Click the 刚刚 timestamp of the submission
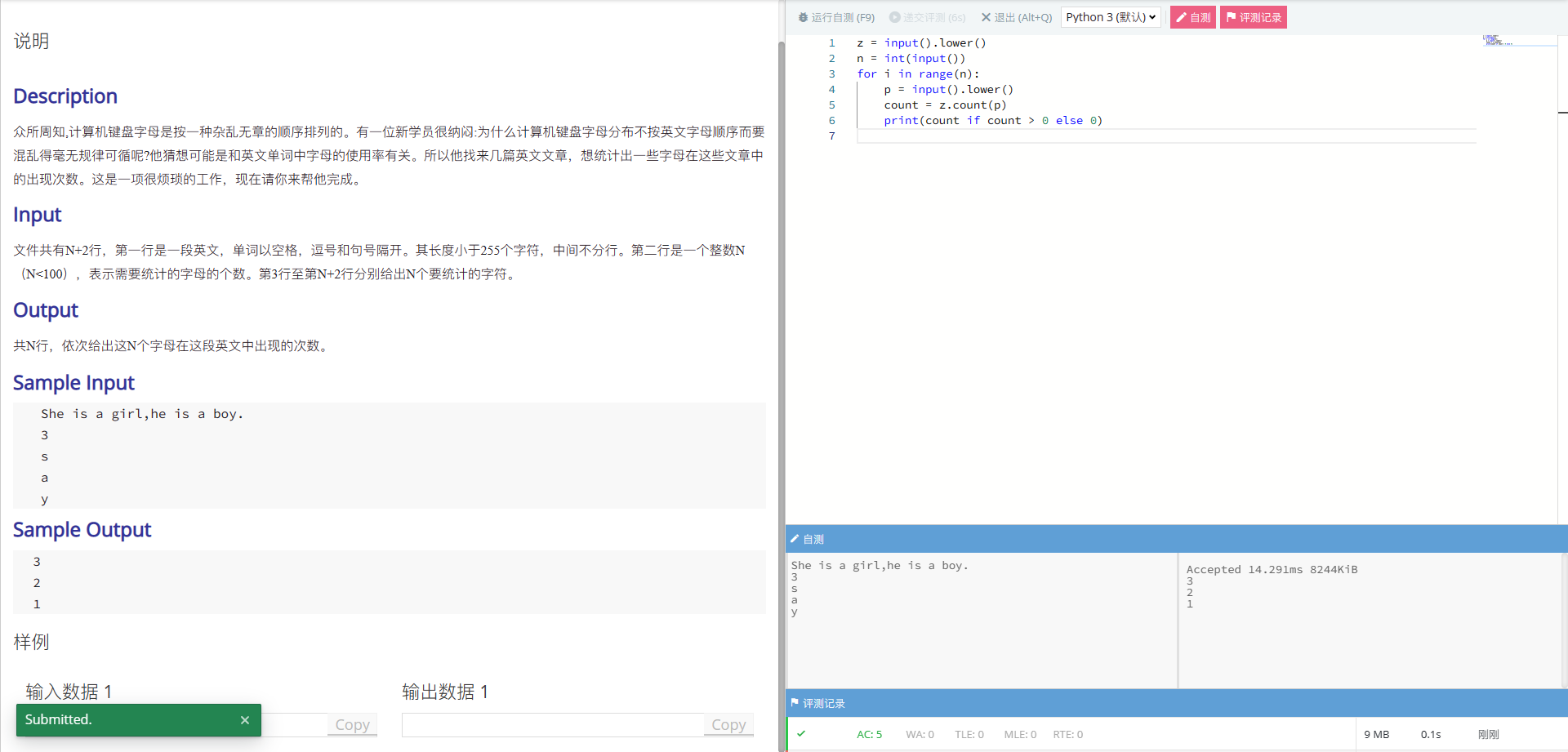The width and height of the screenshot is (1568, 752). [x=1488, y=734]
